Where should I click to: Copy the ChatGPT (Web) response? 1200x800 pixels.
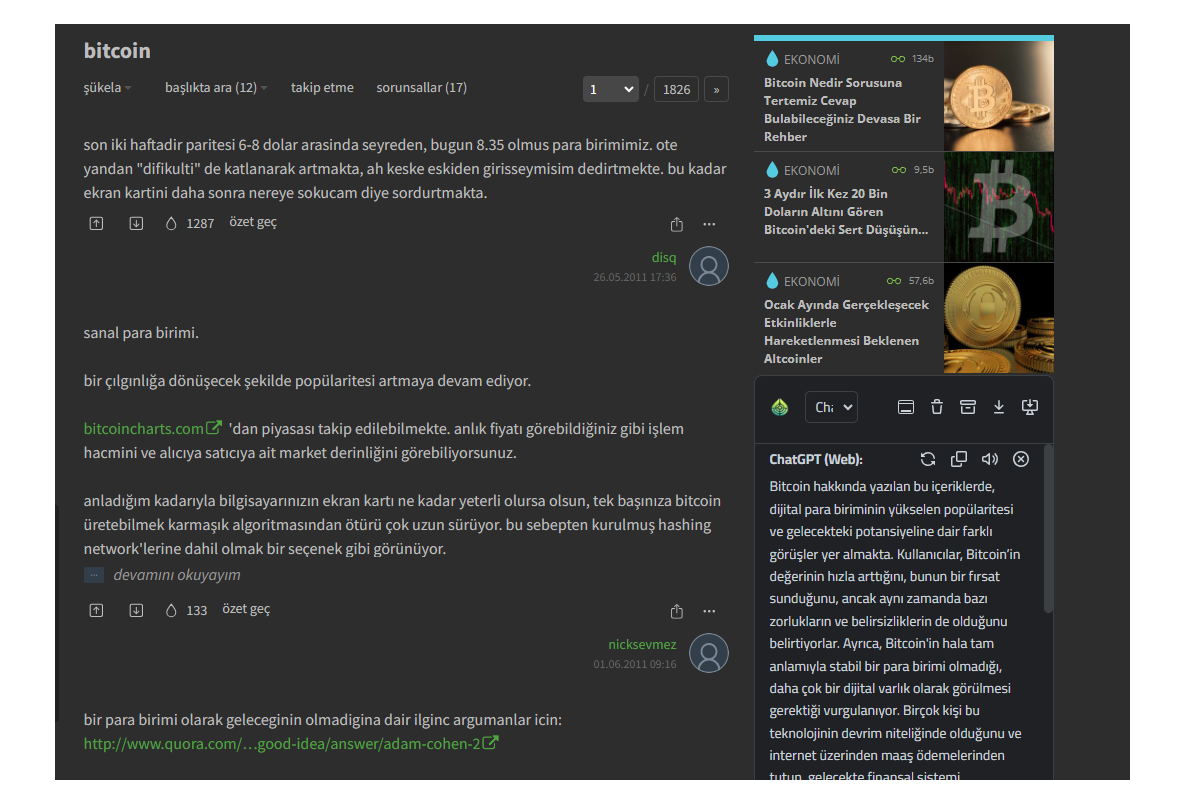tap(958, 459)
